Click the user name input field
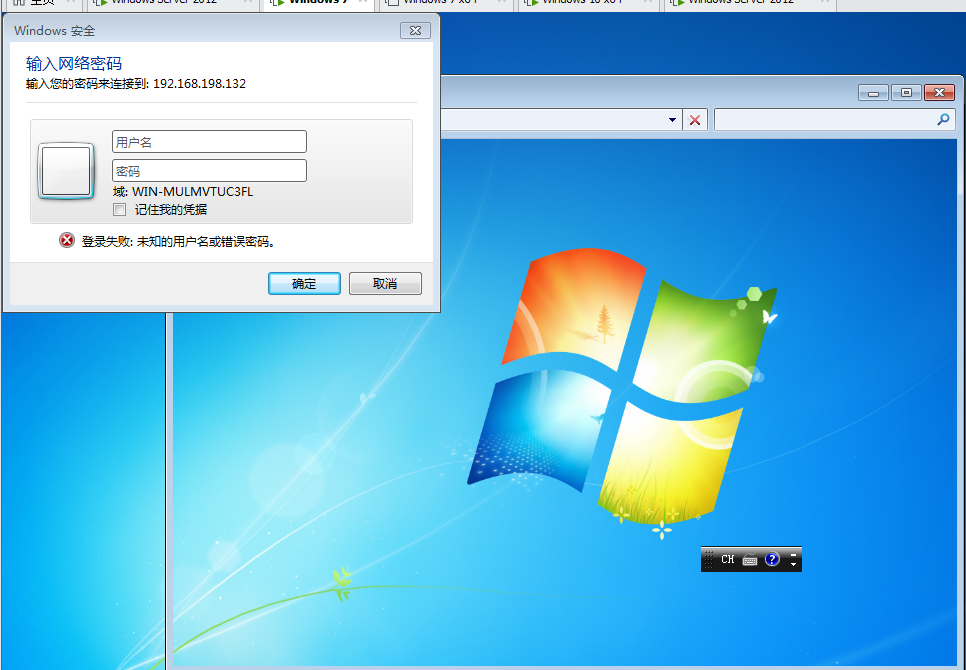 point(209,142)
